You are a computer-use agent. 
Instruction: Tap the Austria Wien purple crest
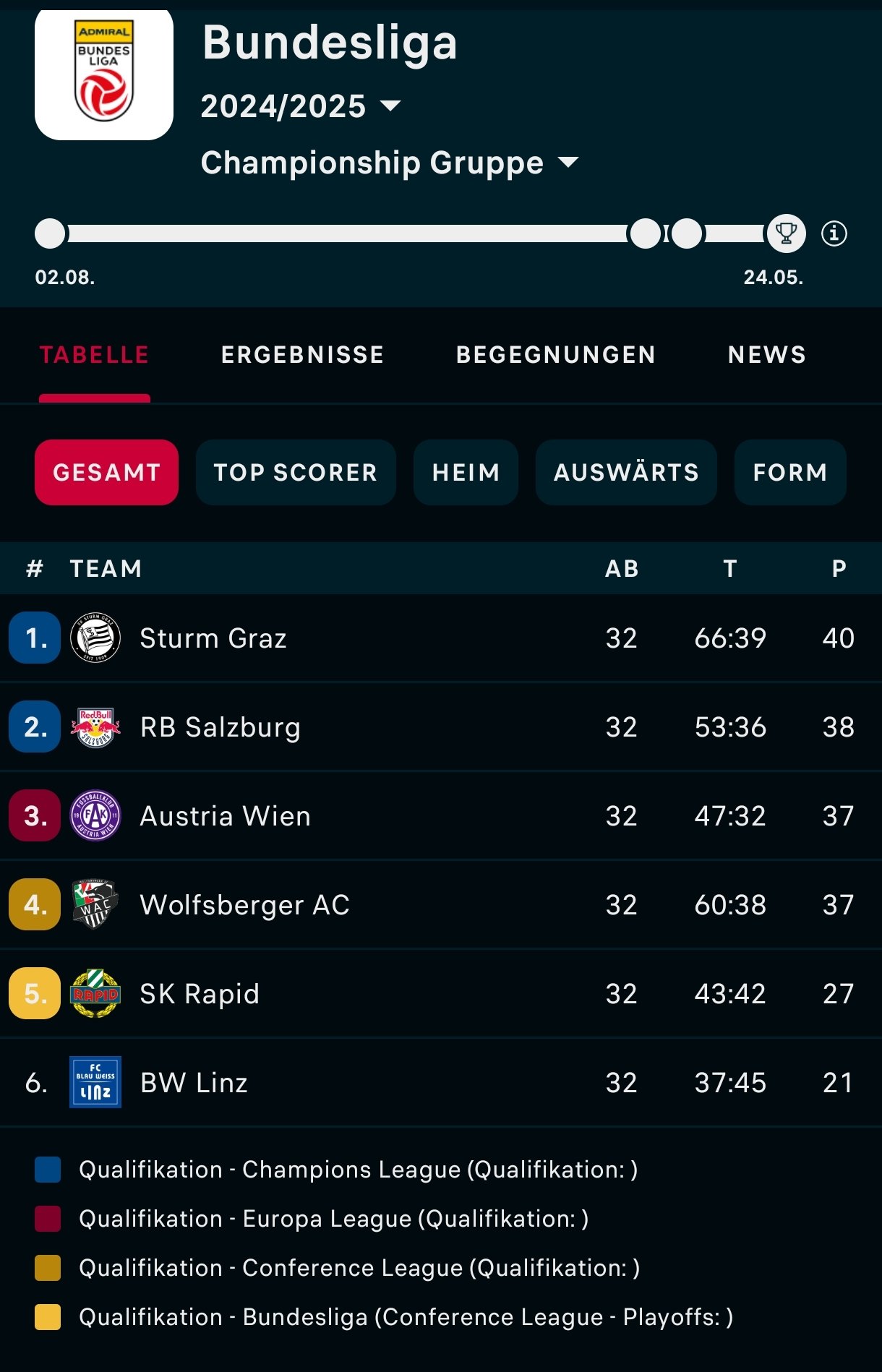[95, 816]
